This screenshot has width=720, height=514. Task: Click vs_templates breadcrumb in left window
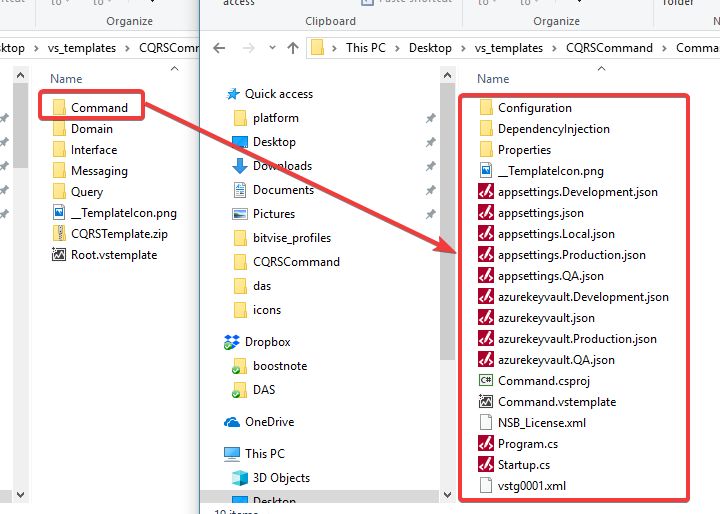click(x=82, y=48)
